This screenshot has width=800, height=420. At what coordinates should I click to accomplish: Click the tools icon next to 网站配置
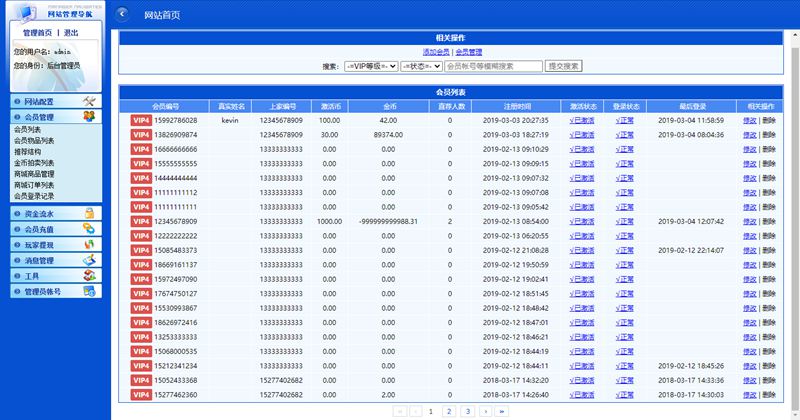[x=90, y=102]
